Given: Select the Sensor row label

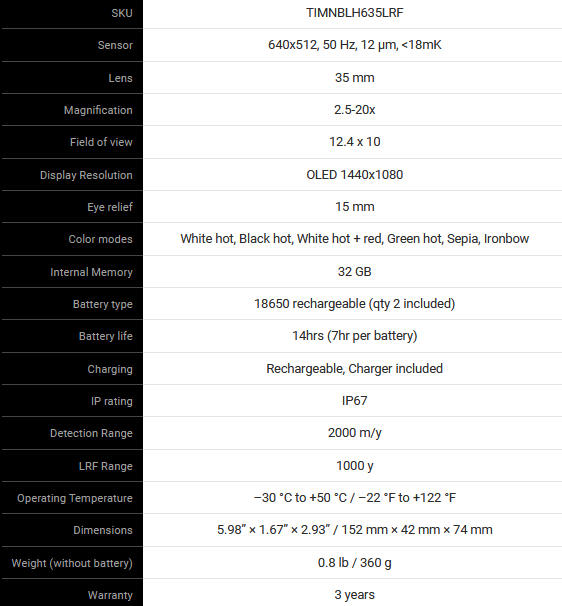Looking at the screenshot, I should coord(115,45).
